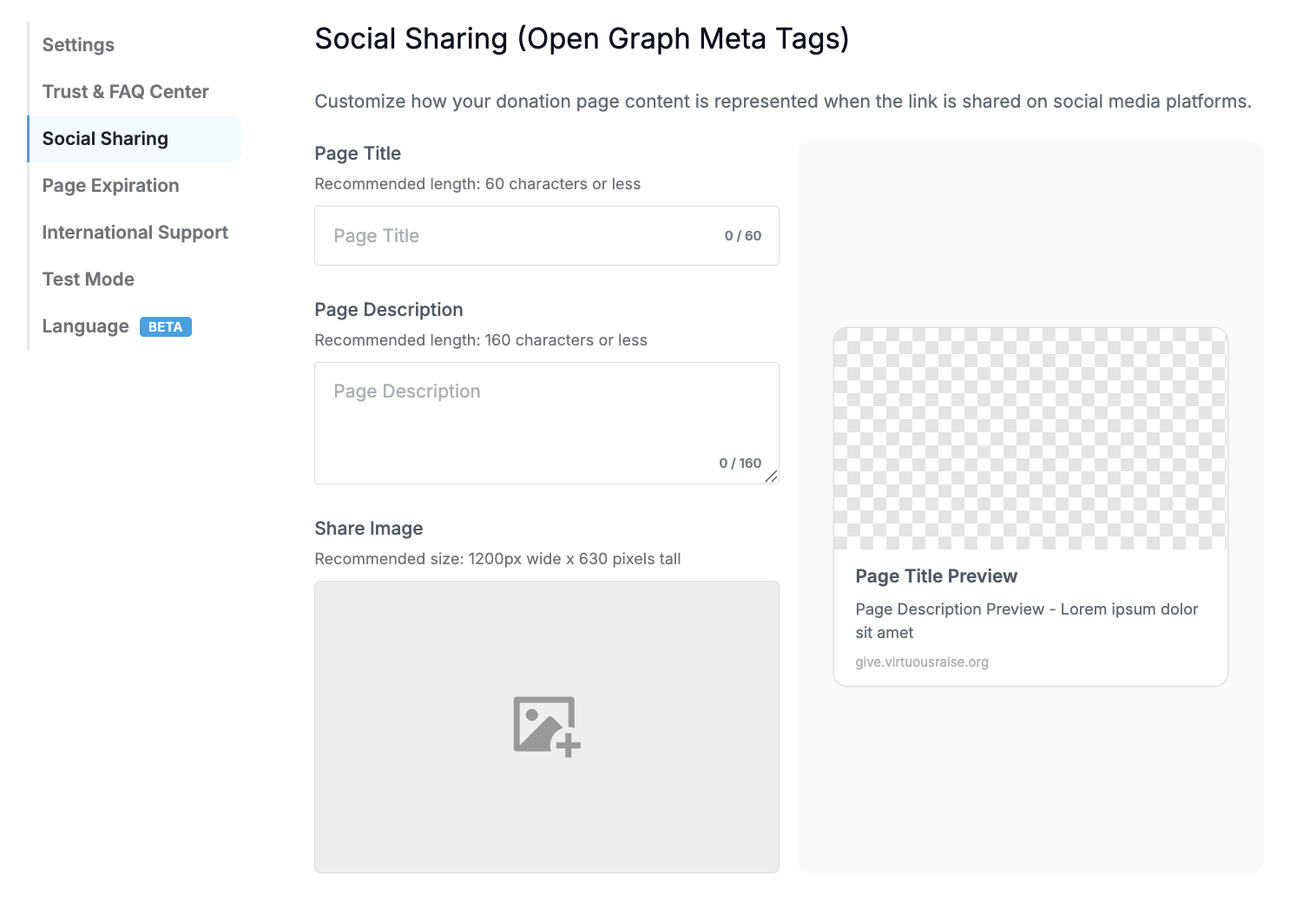Go to Page Expiration settings
Screen dimensions: 1316x908
click(x=111, y=186)
